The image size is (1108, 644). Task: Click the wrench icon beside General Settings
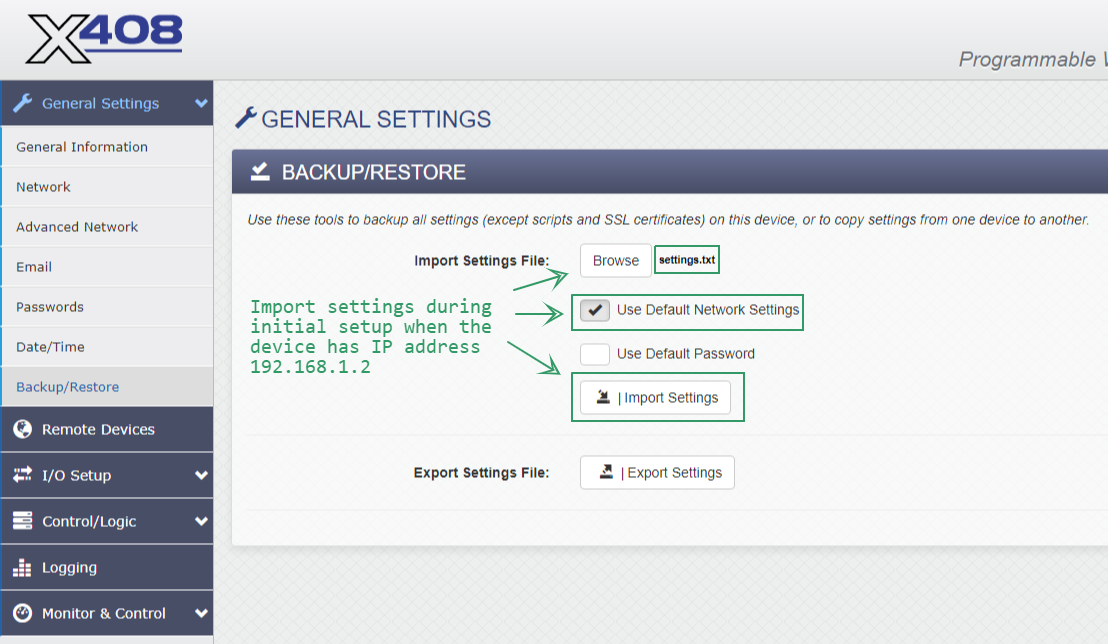23,103
